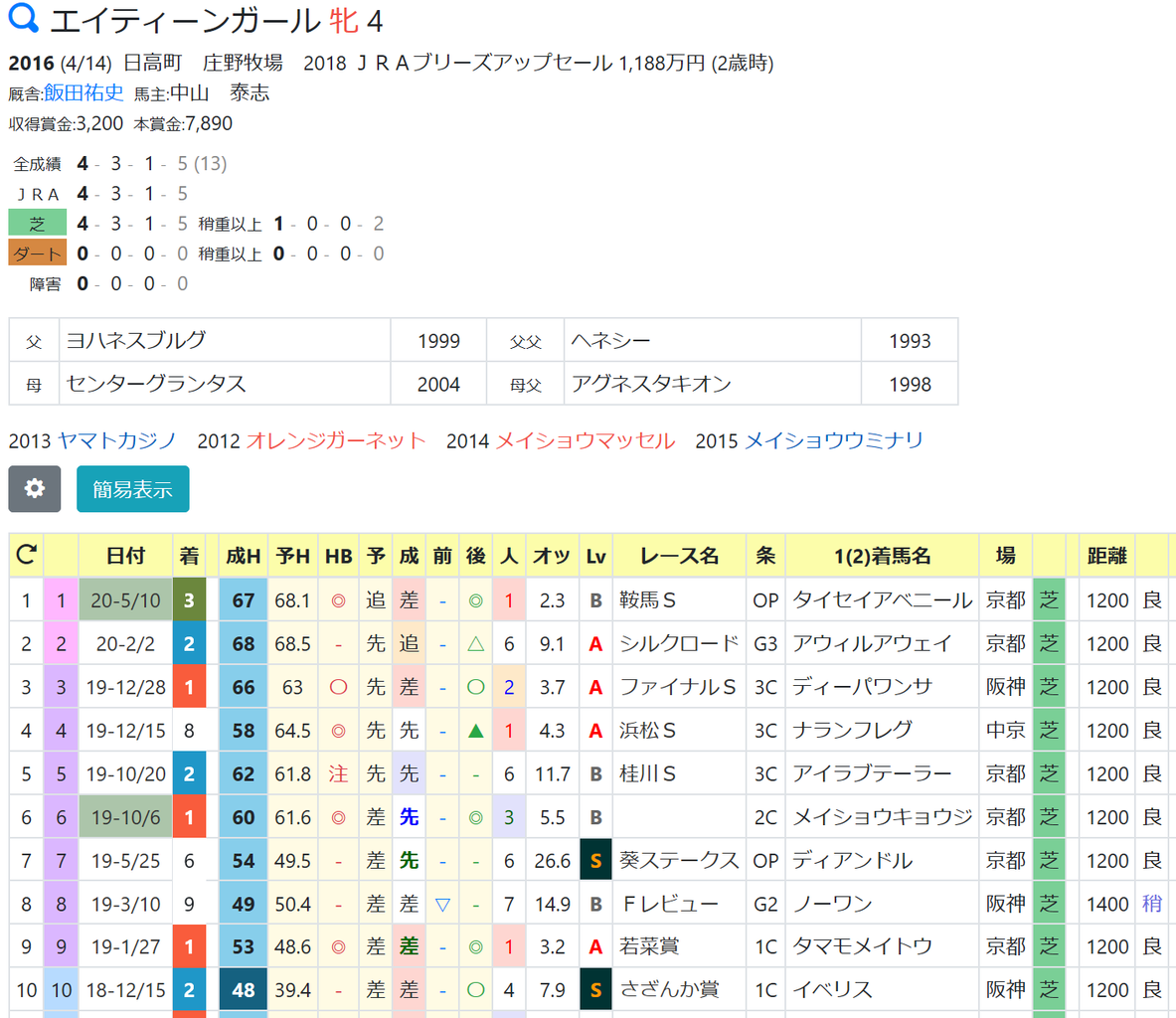Click race name シルクロード
Viewport: 1176px width, 1018px height.
(679, 643)
